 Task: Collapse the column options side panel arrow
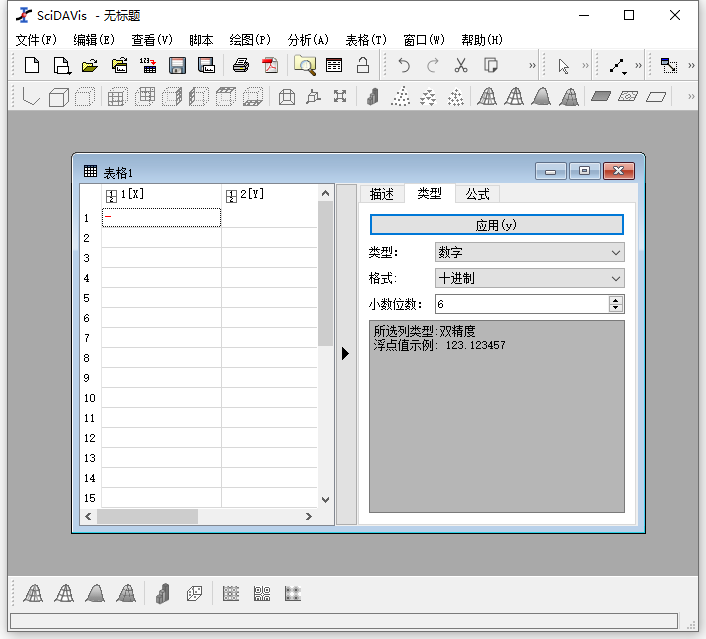tap(346, 353)
